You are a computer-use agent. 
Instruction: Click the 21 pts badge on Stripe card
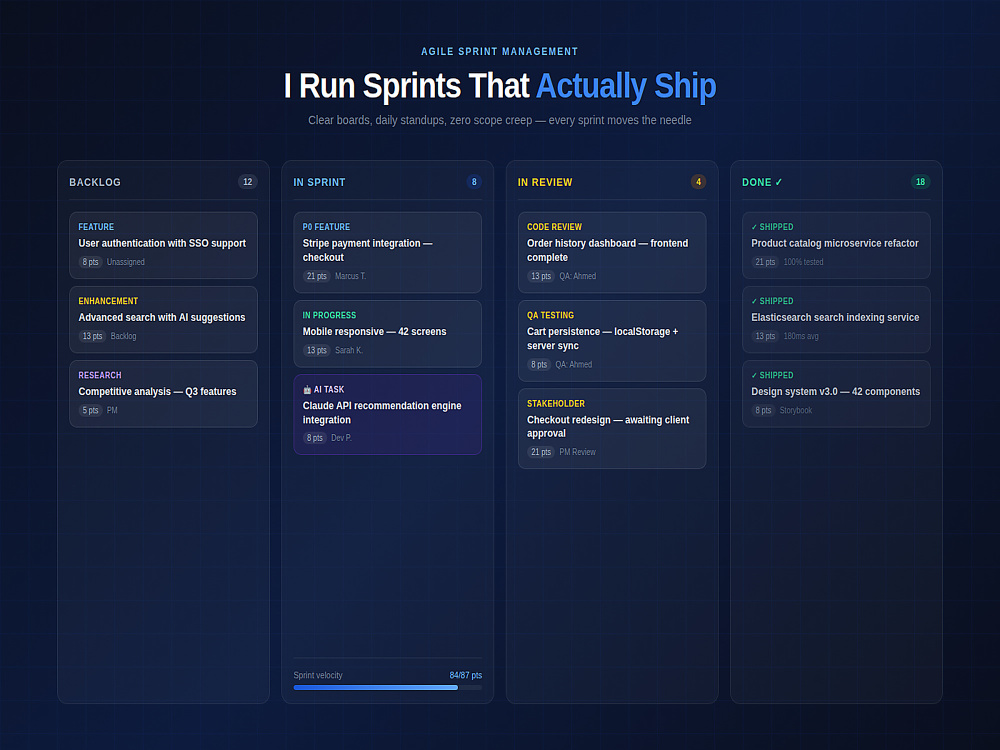click(x=316, y=276)
